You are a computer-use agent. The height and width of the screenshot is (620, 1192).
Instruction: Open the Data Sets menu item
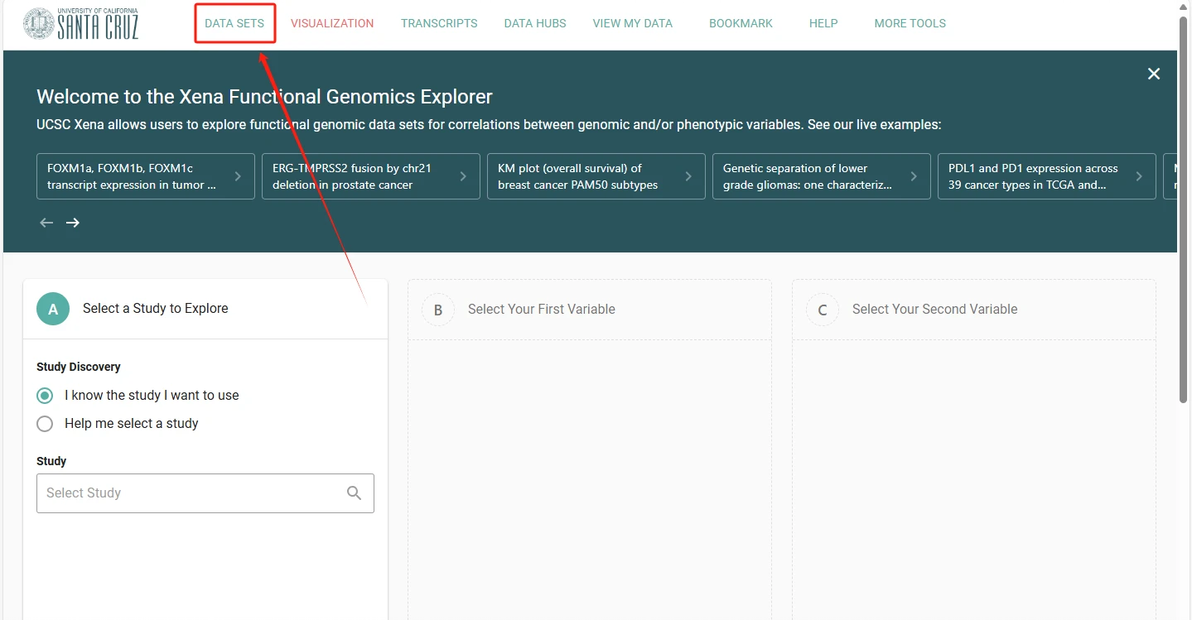coord(234,23)
